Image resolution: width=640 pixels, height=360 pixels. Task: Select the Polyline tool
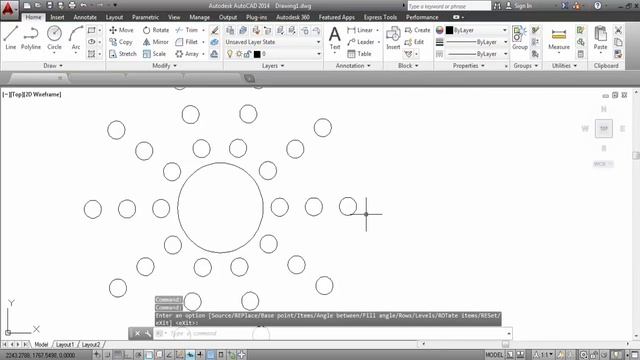coord(31,38)
